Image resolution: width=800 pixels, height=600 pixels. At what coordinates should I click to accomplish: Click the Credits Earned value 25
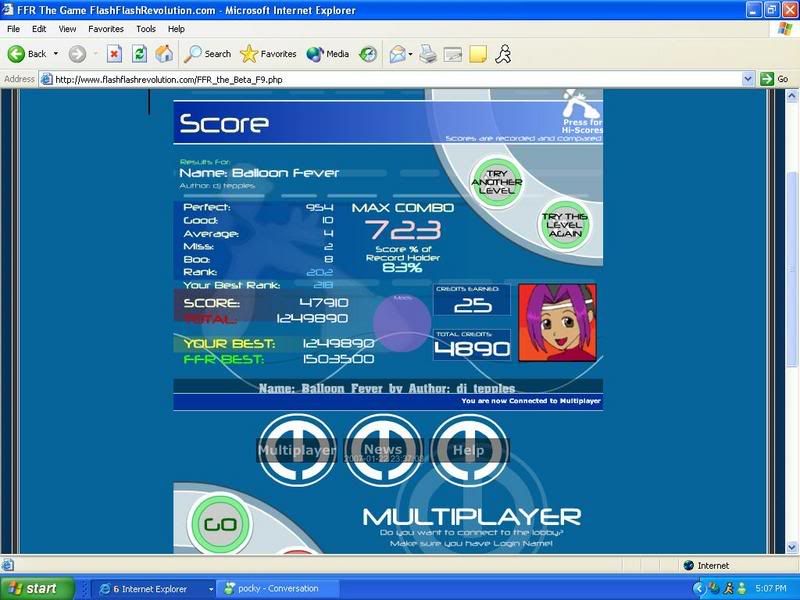[472, 305]
